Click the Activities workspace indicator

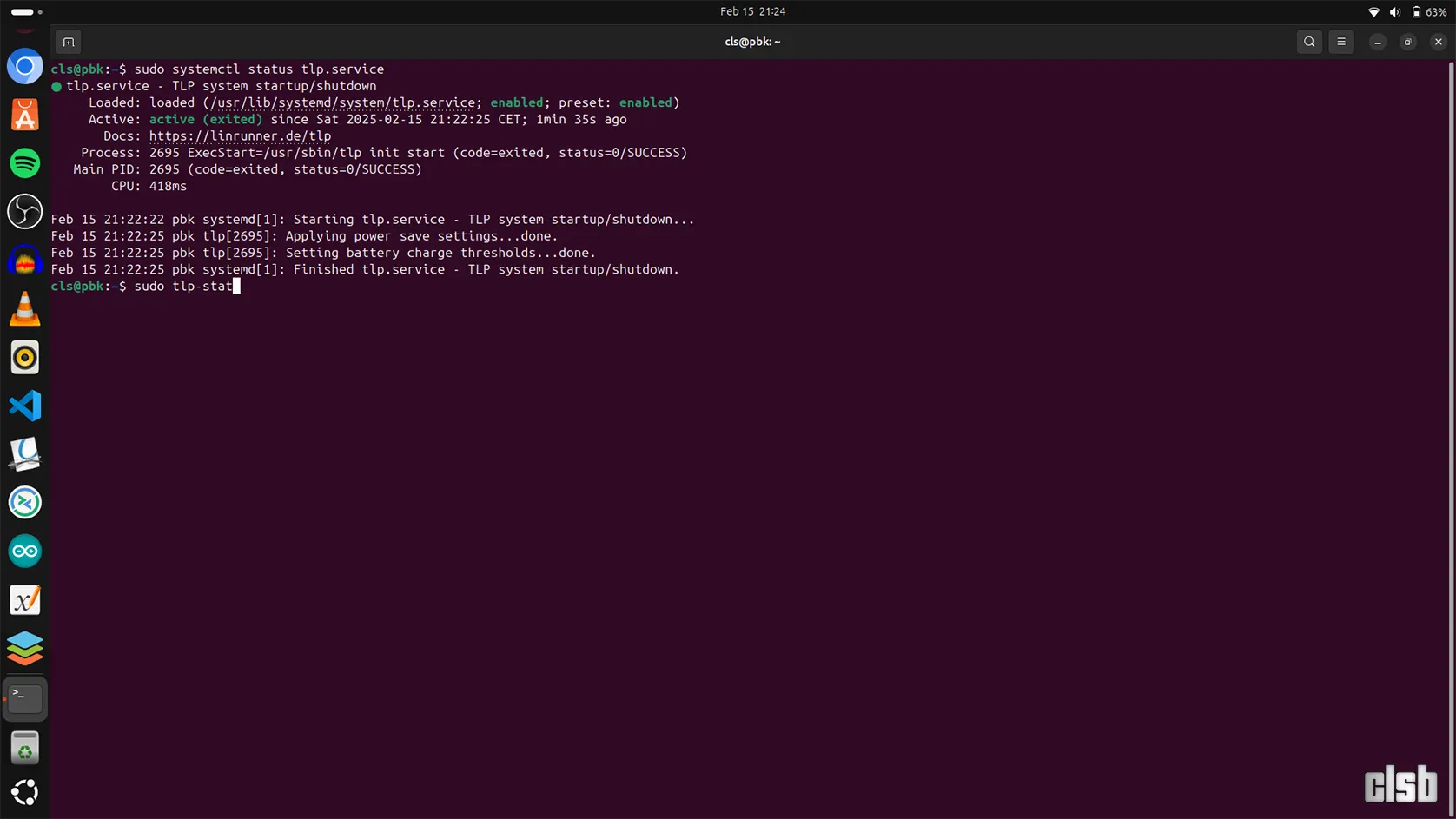coord(26,12)
